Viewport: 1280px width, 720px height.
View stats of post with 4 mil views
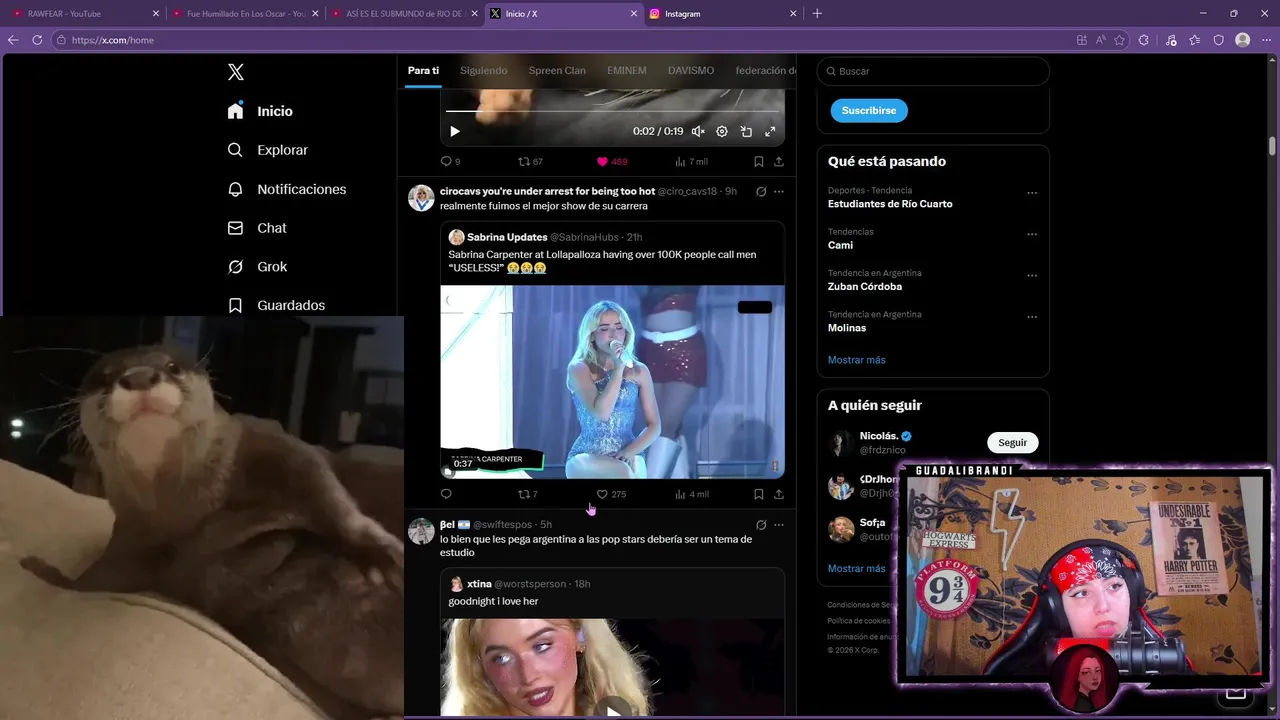coord(692,494)
